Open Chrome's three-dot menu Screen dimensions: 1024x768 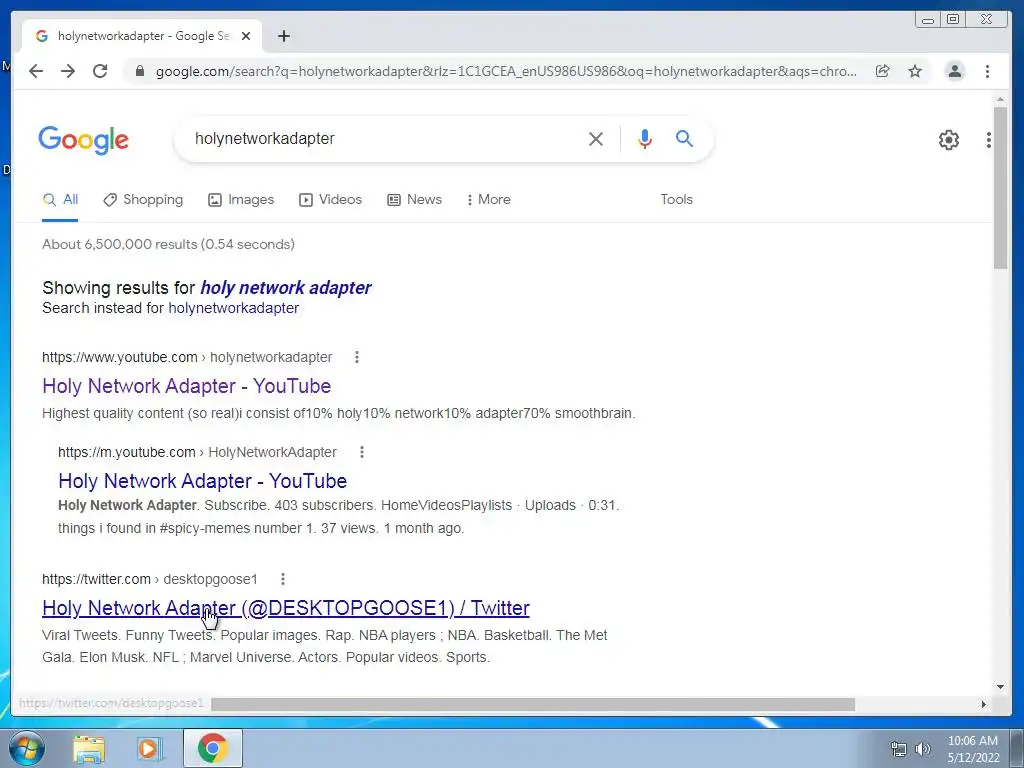pos(987,71)
